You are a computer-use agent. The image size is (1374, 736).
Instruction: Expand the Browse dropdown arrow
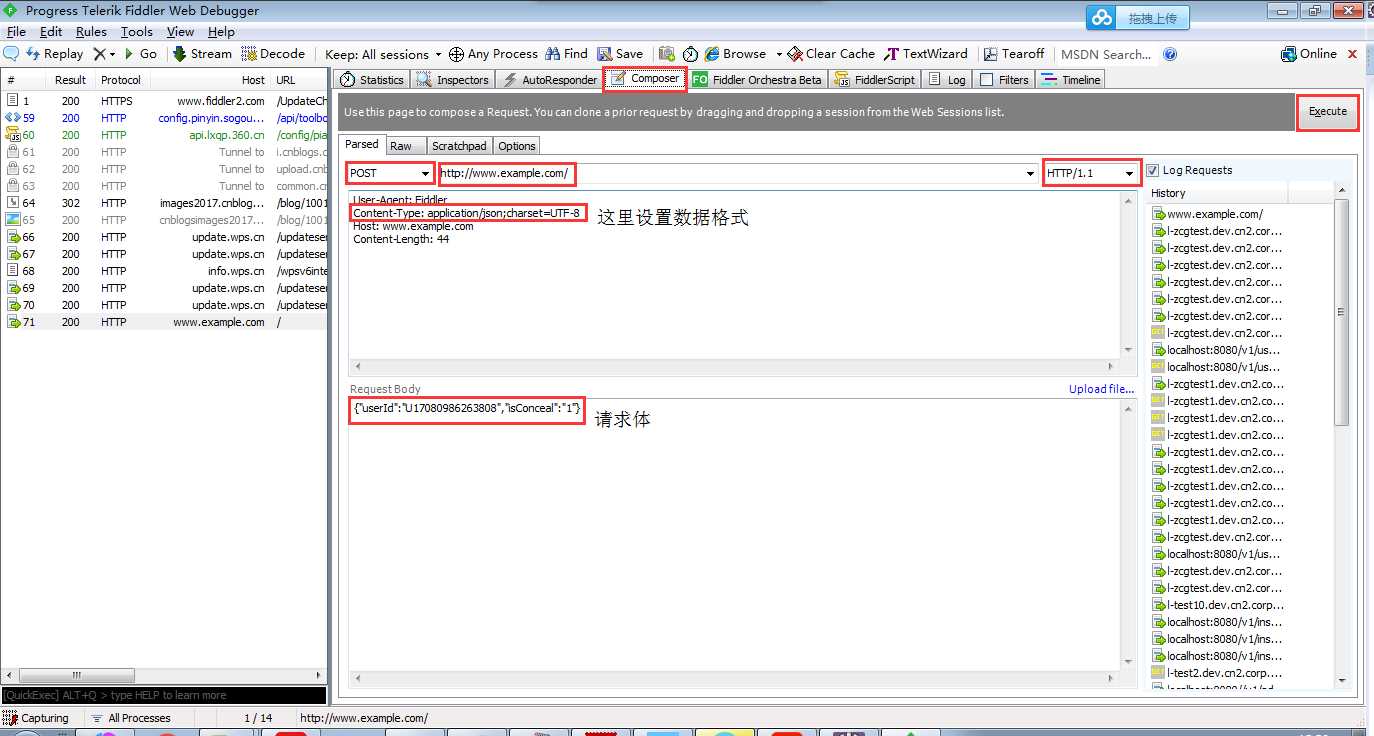(x=779, y=54)
